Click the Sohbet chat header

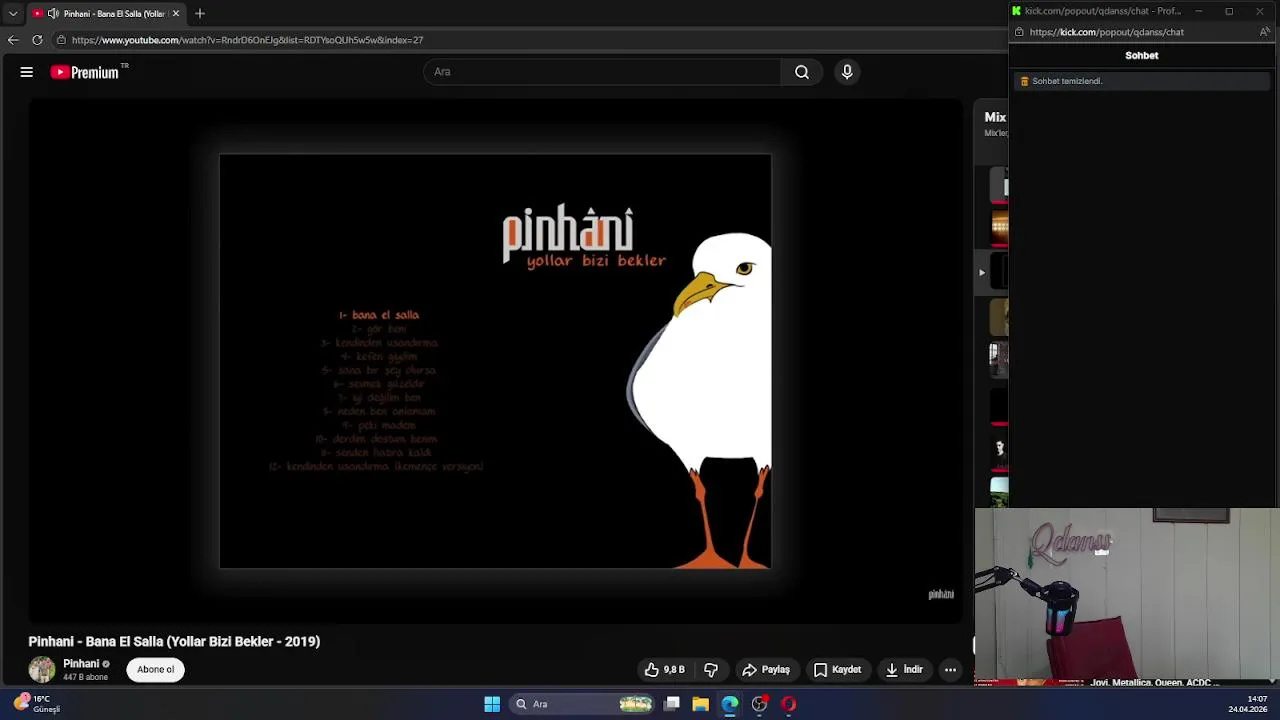point(1142,56)
